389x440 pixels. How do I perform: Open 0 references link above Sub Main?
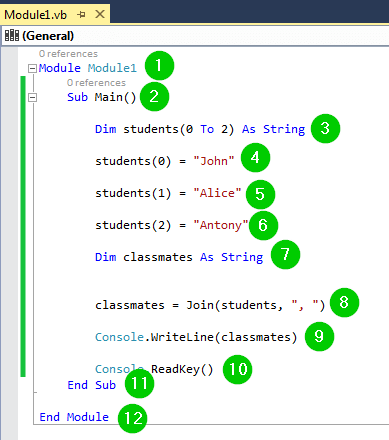(96, 83)
